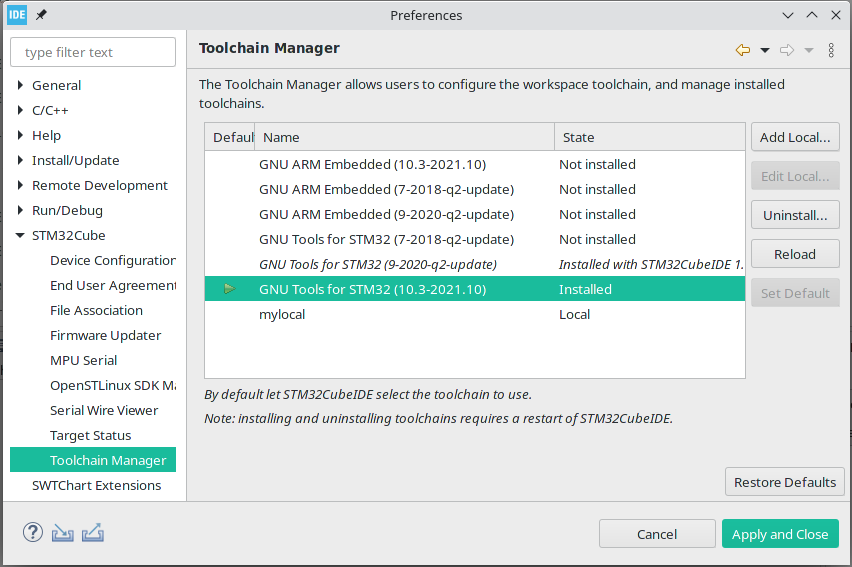852x567 pixels.
Task: Open the back history dropdown arrow
Action: point(765,51)
